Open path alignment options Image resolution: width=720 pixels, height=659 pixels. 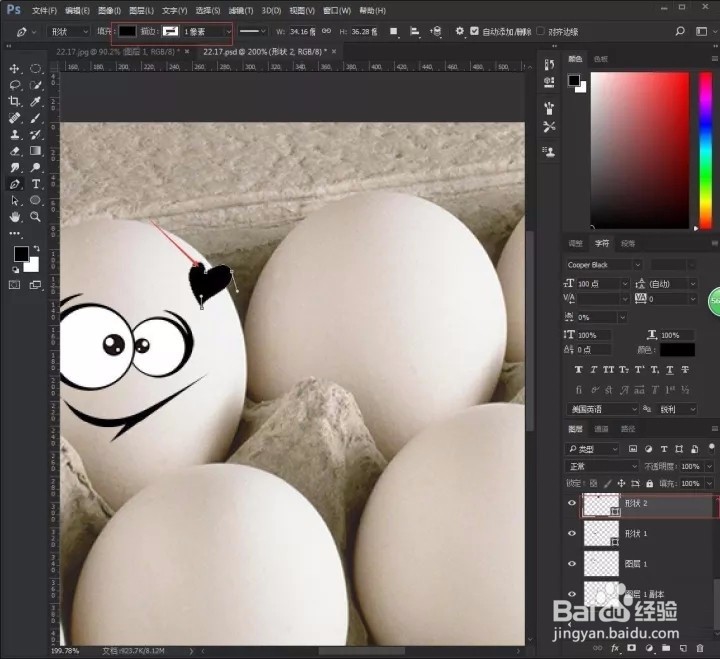pyautogui.click(x=415, y=31)
